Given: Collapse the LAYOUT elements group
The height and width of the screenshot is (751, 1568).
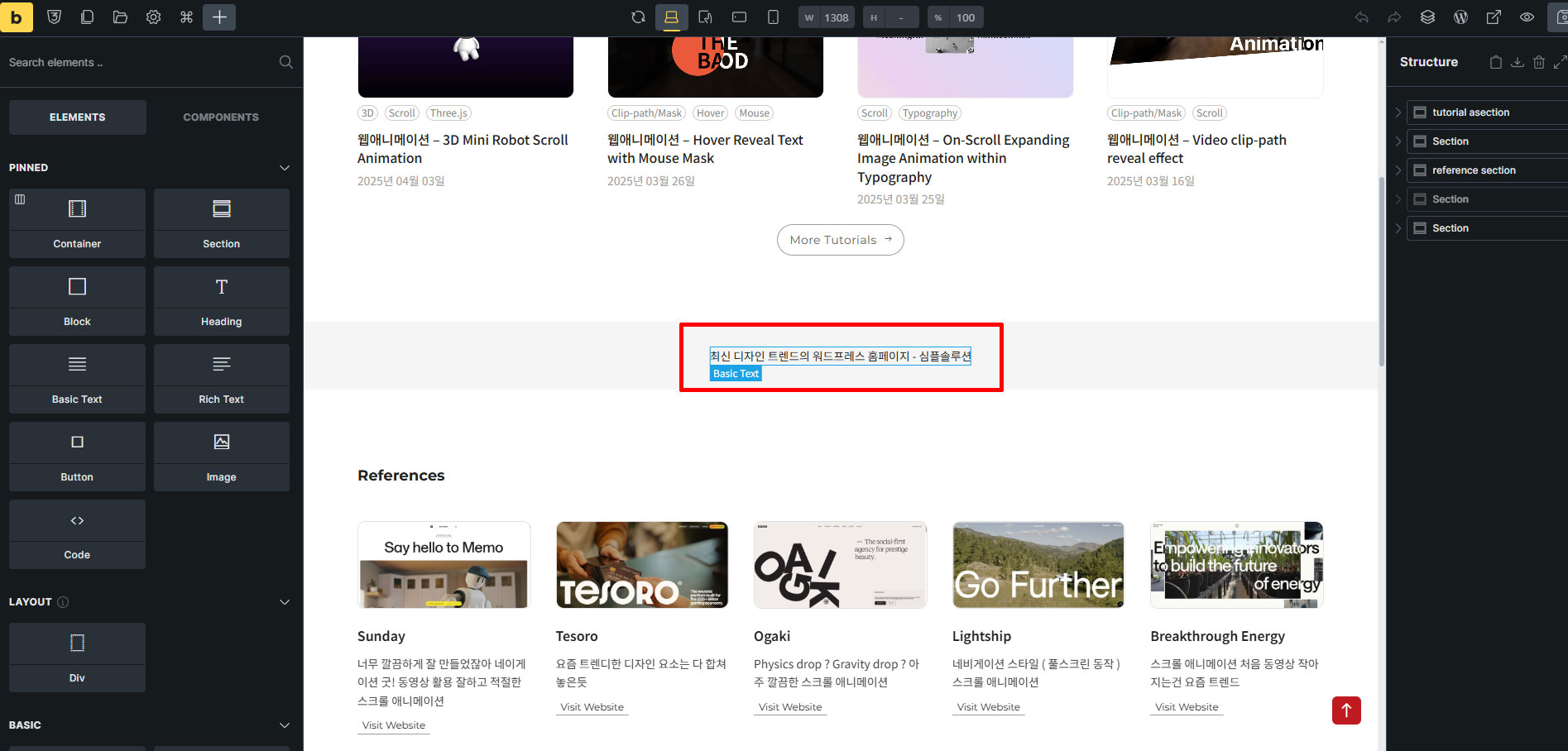Looking at the screenshot, I should [285, 602].
